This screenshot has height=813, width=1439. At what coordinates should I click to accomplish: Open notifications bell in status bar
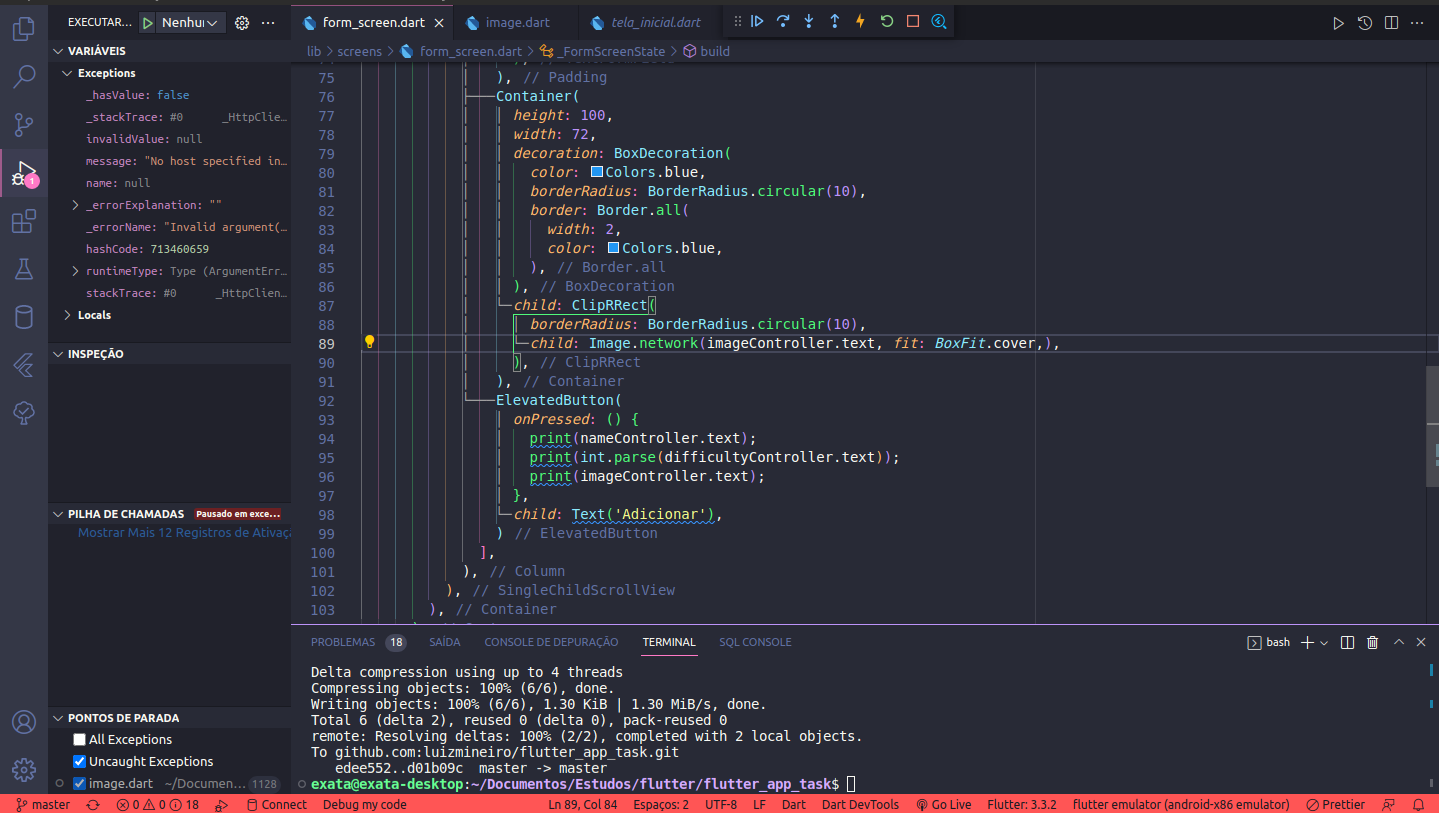pyautogui.click(x=1418, y=804)
